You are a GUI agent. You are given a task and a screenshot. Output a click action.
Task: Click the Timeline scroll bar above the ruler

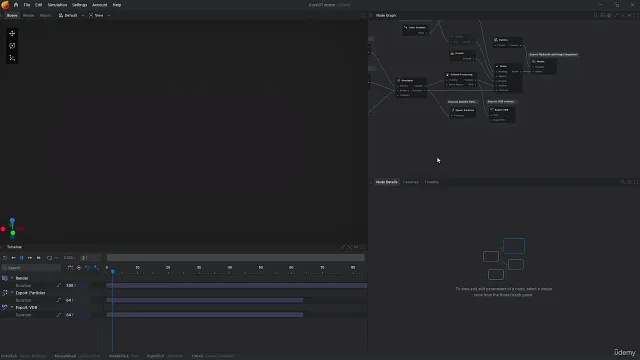pos(236,258)
